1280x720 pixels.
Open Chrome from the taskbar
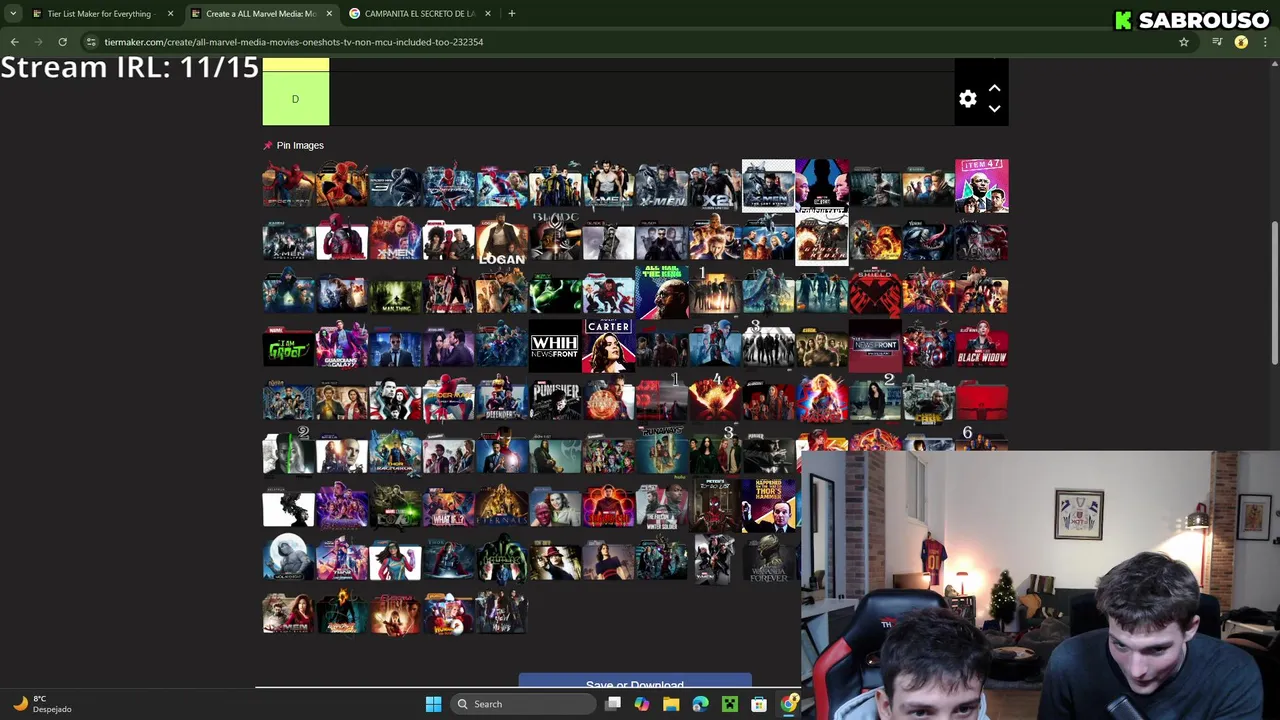click(789, 704)
